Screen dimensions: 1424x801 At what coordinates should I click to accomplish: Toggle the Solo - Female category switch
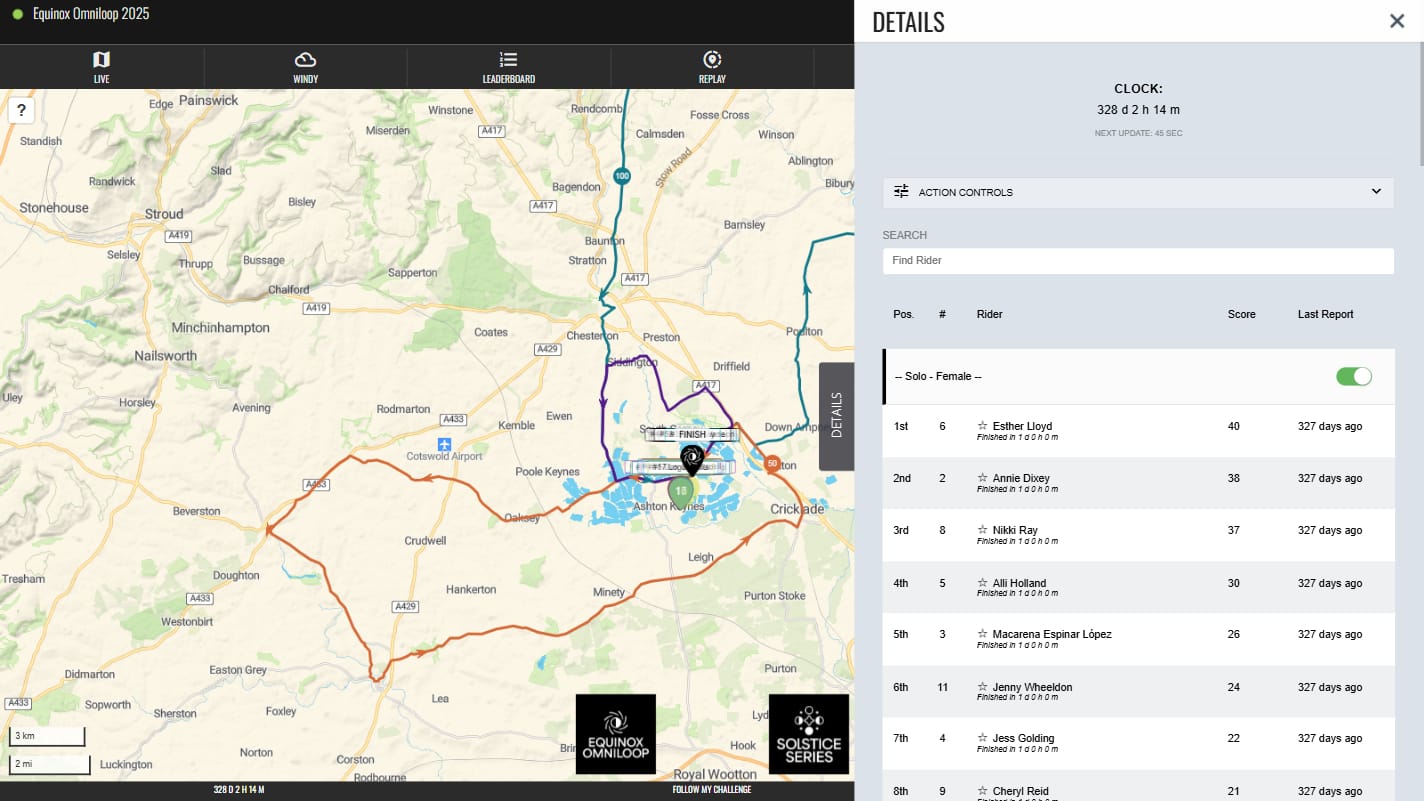[x=1353, y=376]
